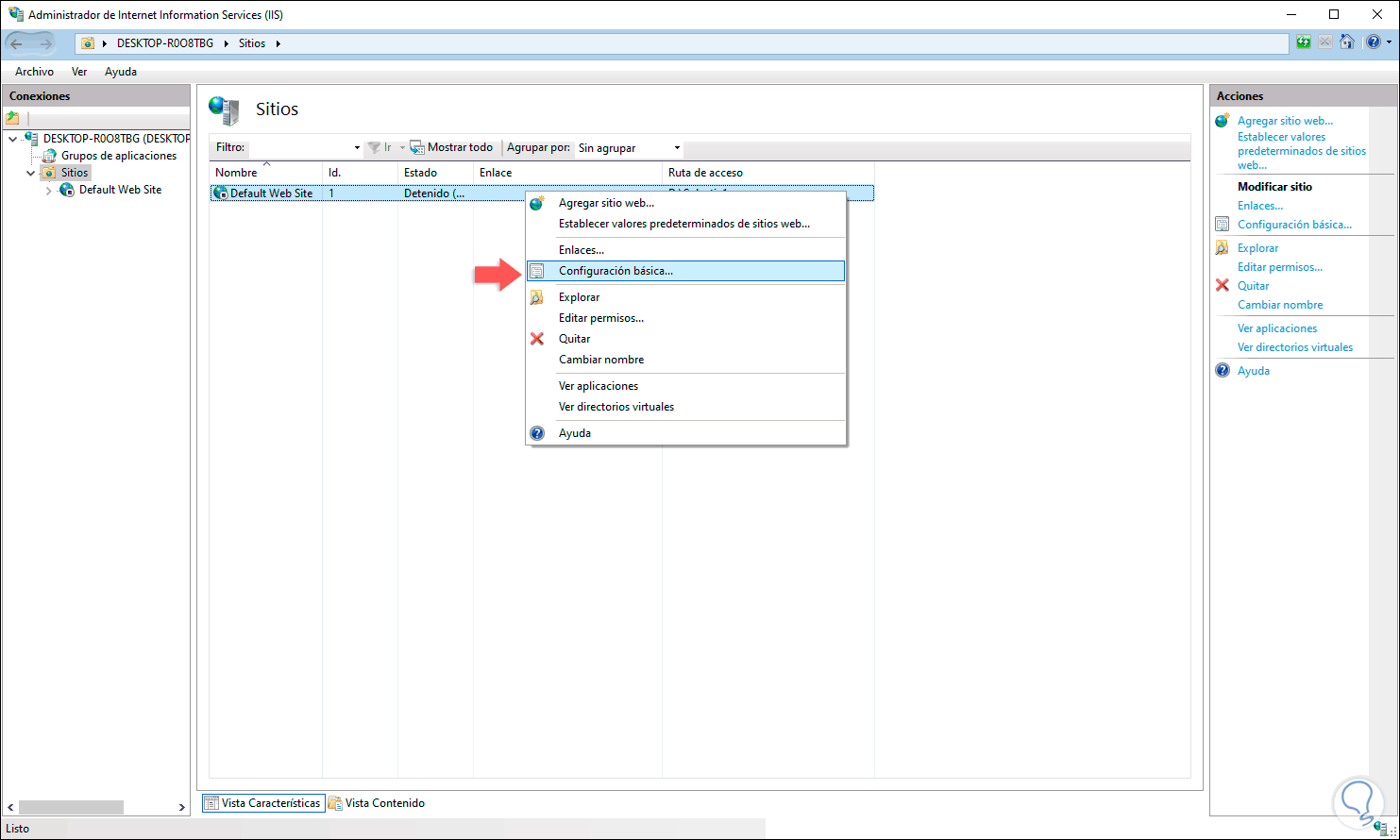Choose Enlaces... in the context menu

point(685,250)
